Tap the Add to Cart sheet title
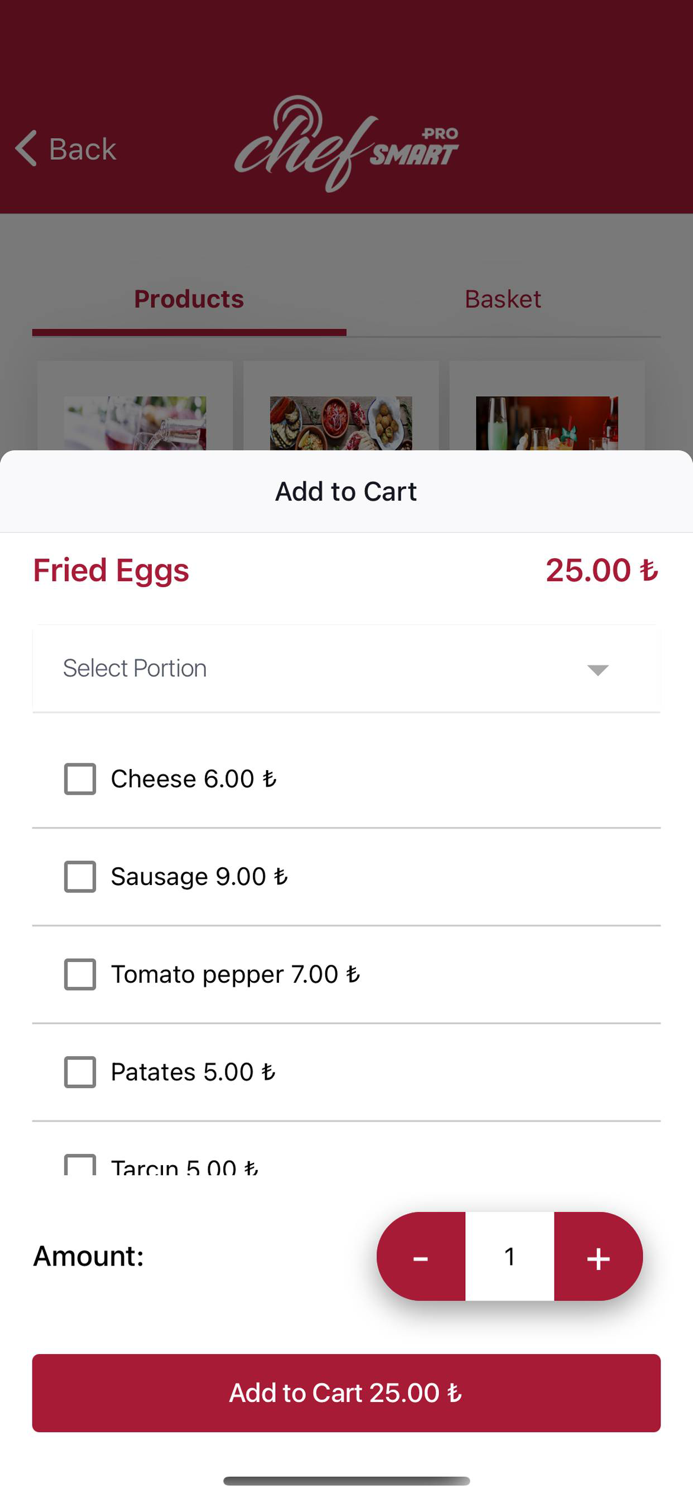The height and width of the screenshot is (1500, 693). [x=346, y=491]
